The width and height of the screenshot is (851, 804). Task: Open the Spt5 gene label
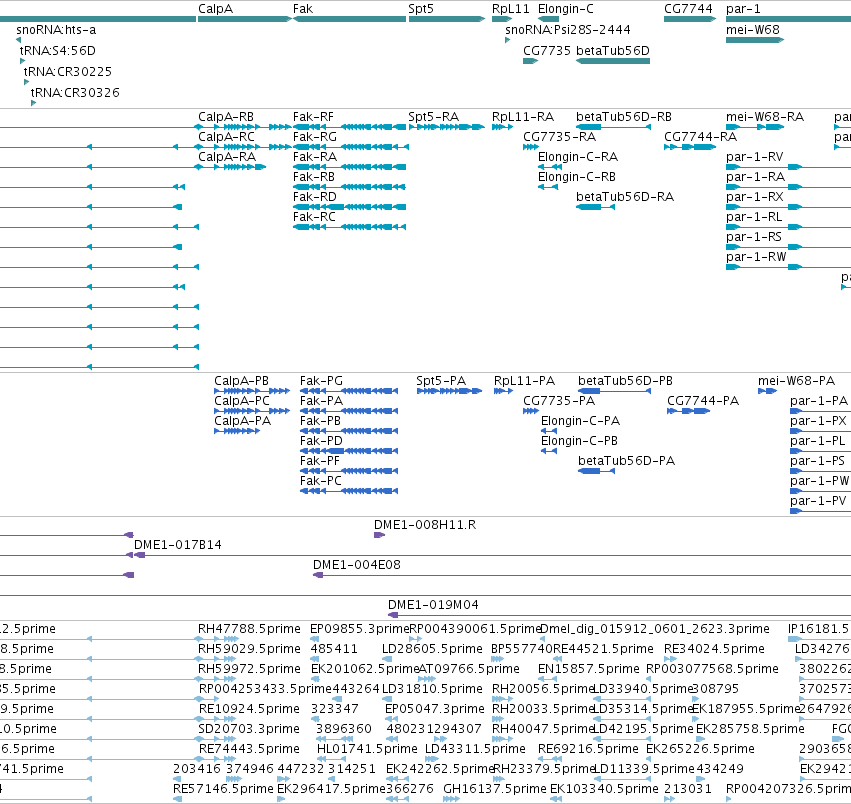point(421,9)
